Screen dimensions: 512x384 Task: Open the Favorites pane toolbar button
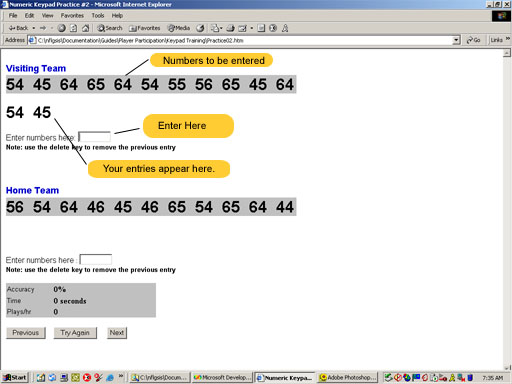coord(144,28)
